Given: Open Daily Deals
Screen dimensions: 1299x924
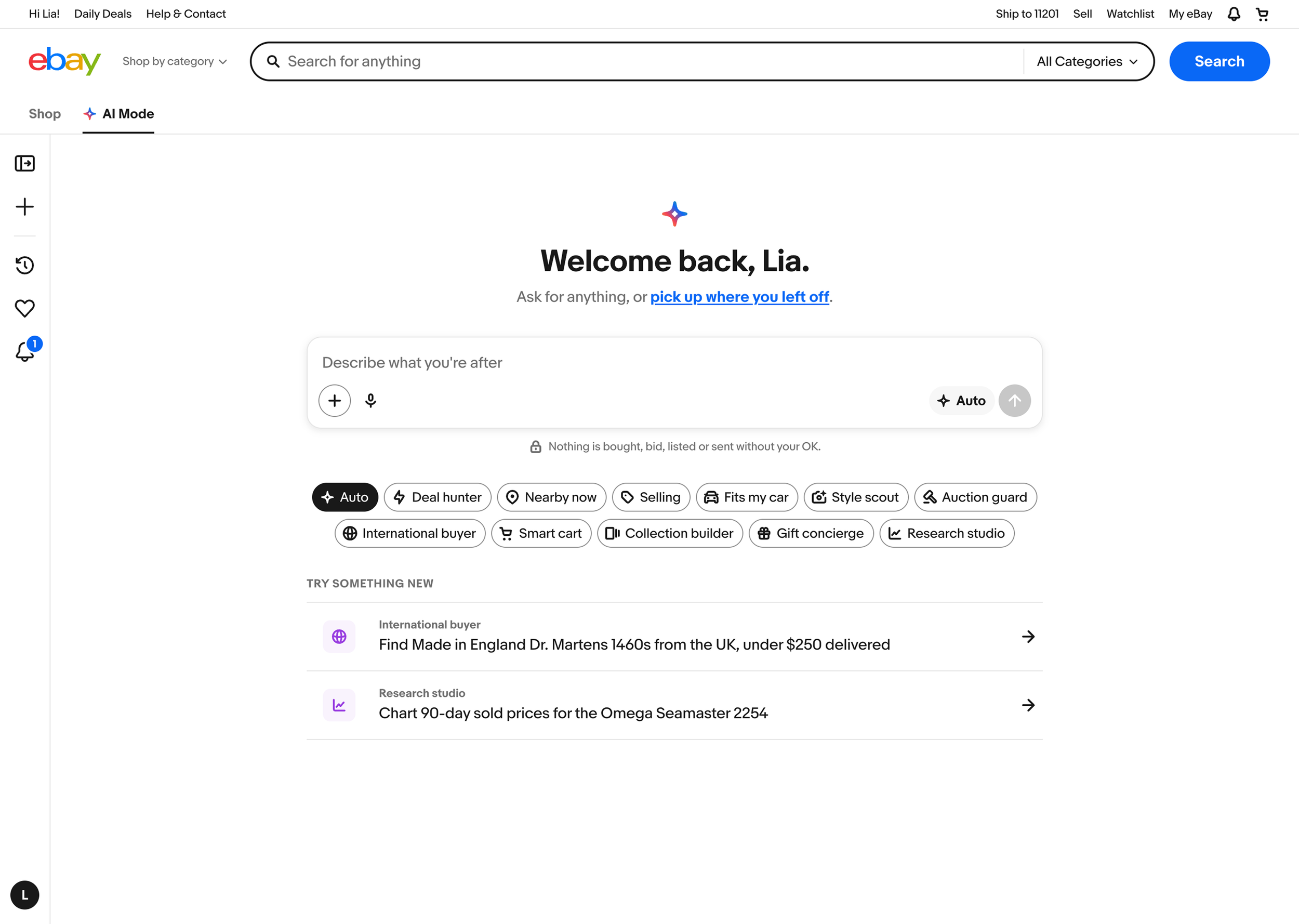Looking at the screenshot, I should click(103, 14).
